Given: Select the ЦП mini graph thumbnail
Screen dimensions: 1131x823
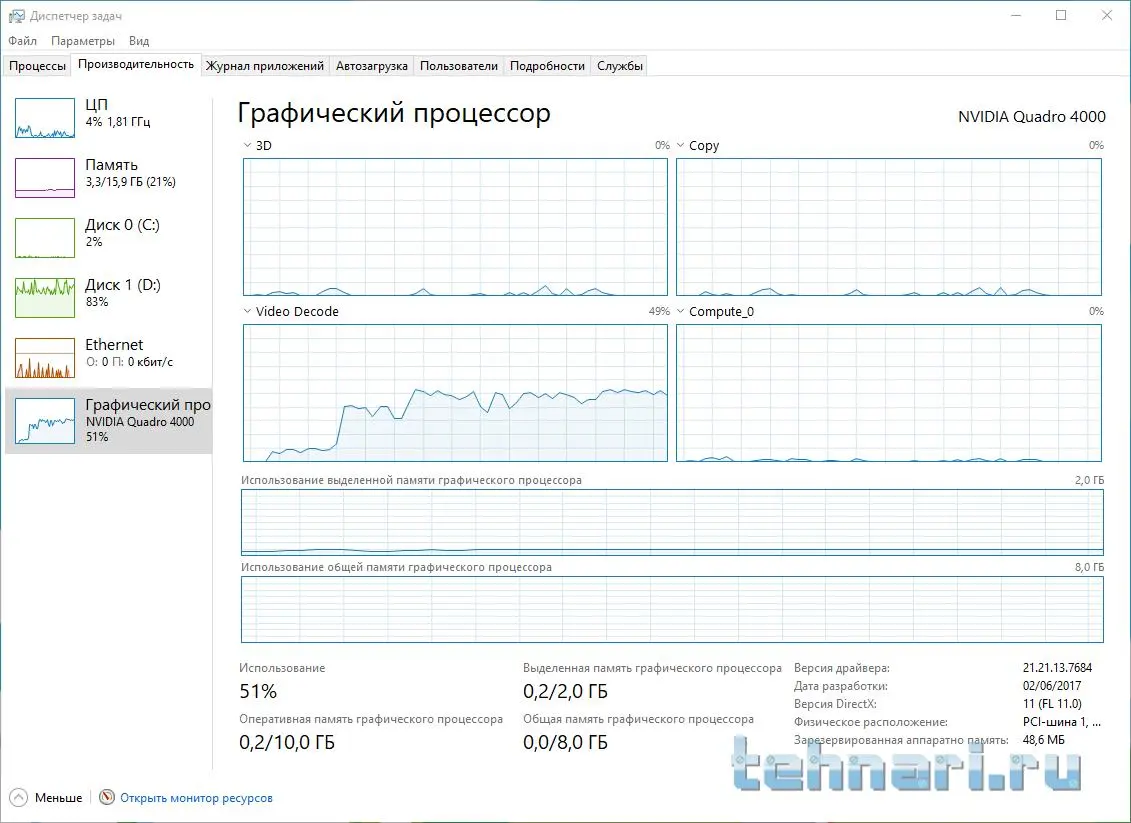Looking at the screenshot, I should pyautogui.click(x=45, y=118).
